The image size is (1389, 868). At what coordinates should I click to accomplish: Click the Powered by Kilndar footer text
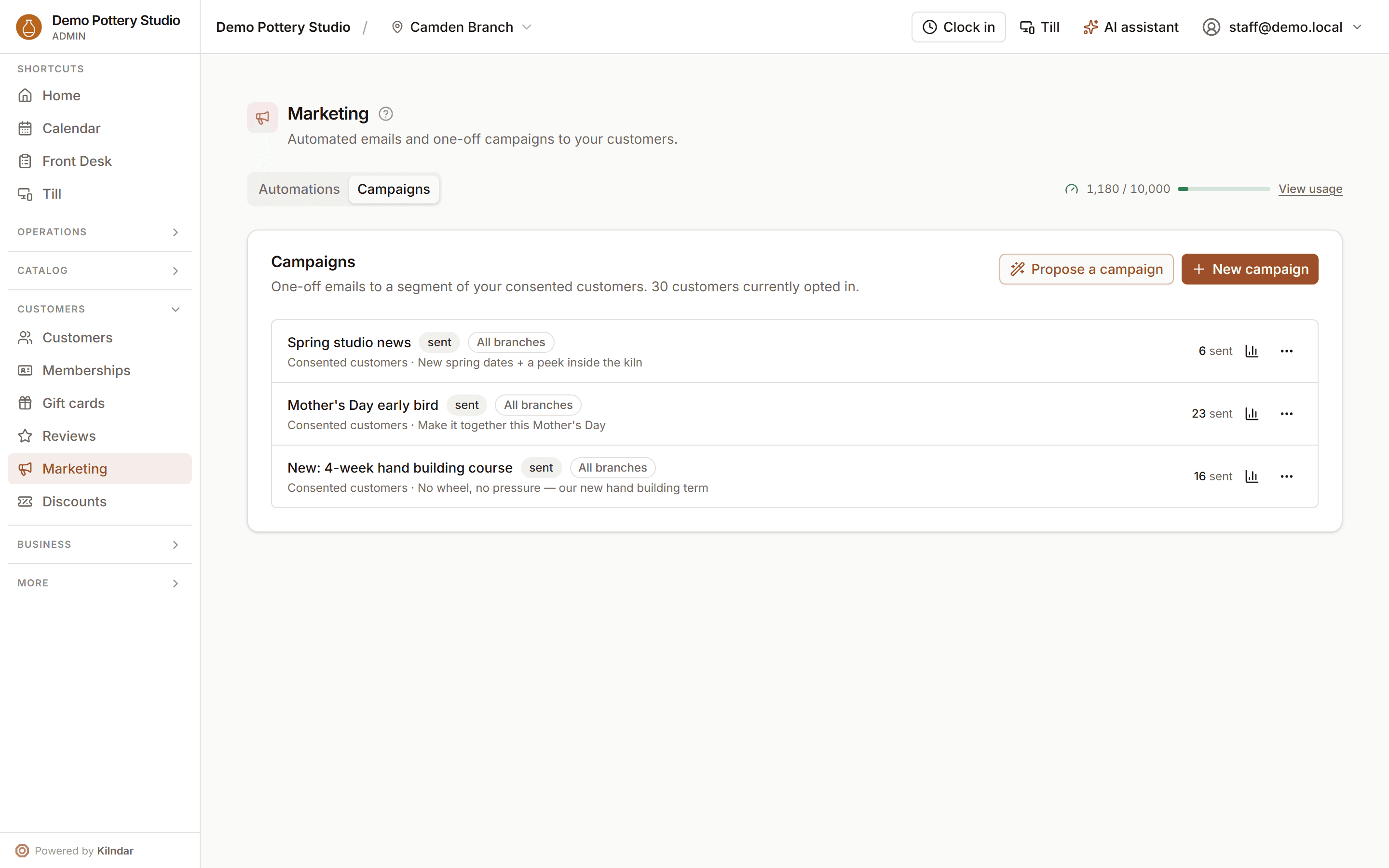(84, 850)
